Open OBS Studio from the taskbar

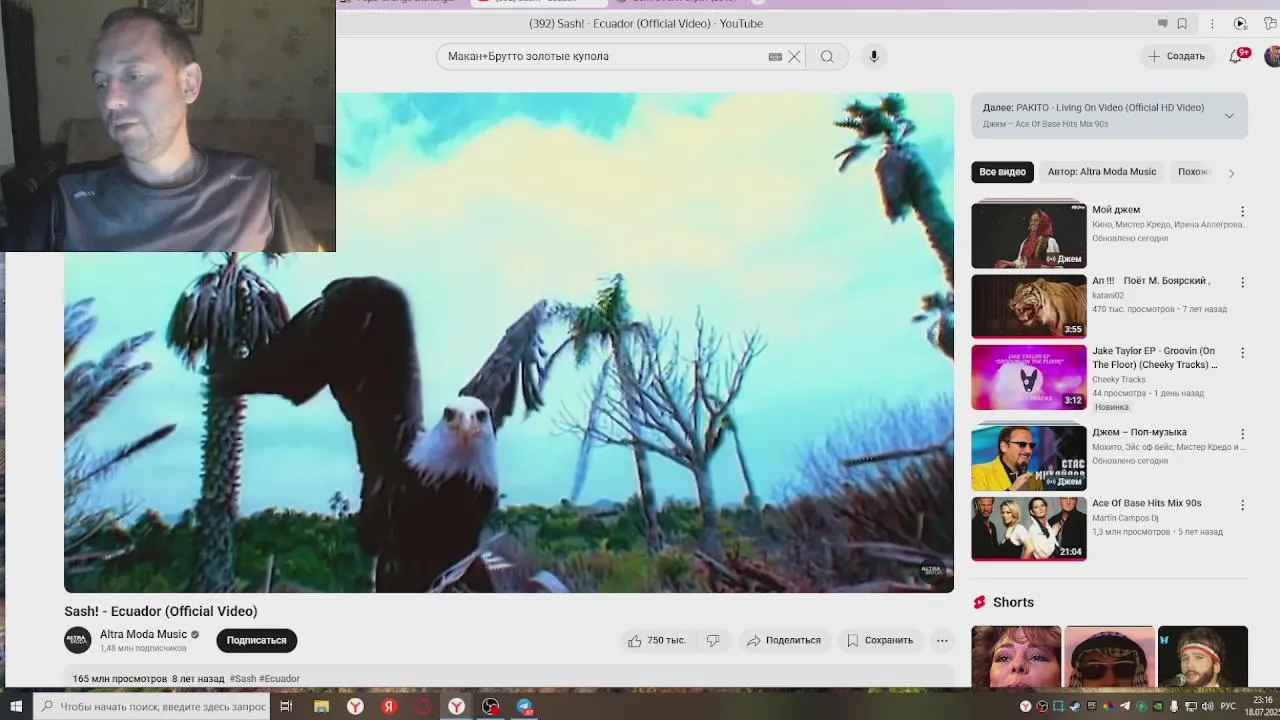[x=490, y=706]
